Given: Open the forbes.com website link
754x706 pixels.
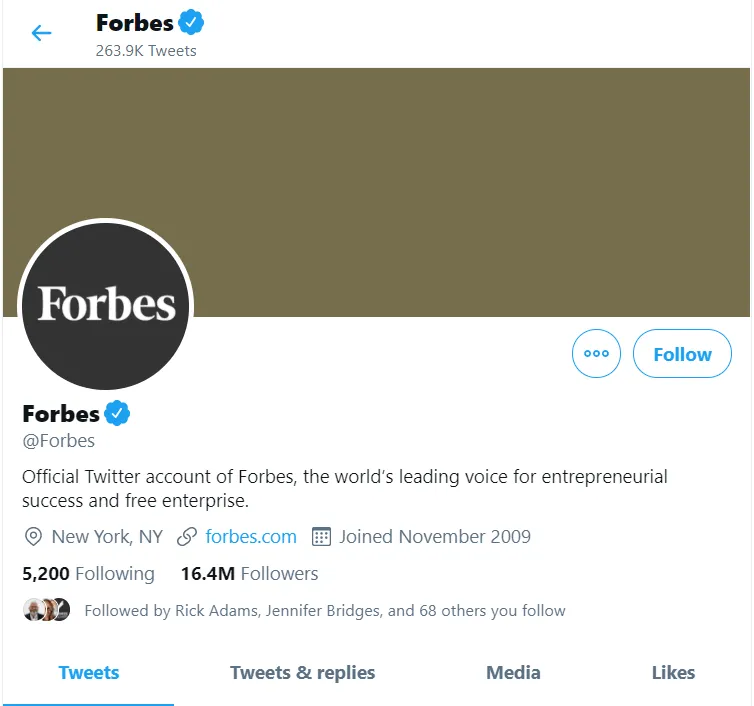Looking at the screenshot, I should coord(251,537).
